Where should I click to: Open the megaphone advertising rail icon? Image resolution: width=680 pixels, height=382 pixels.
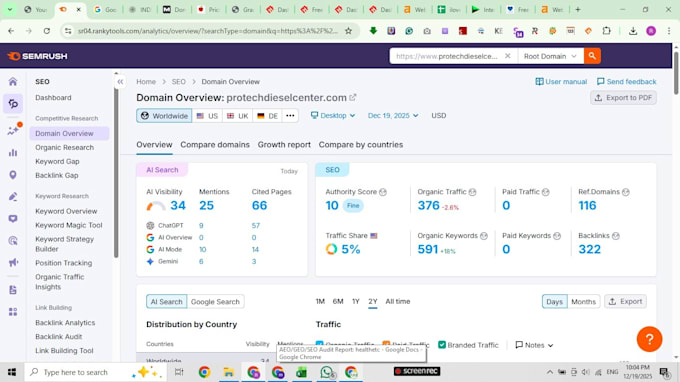(13, 262)
